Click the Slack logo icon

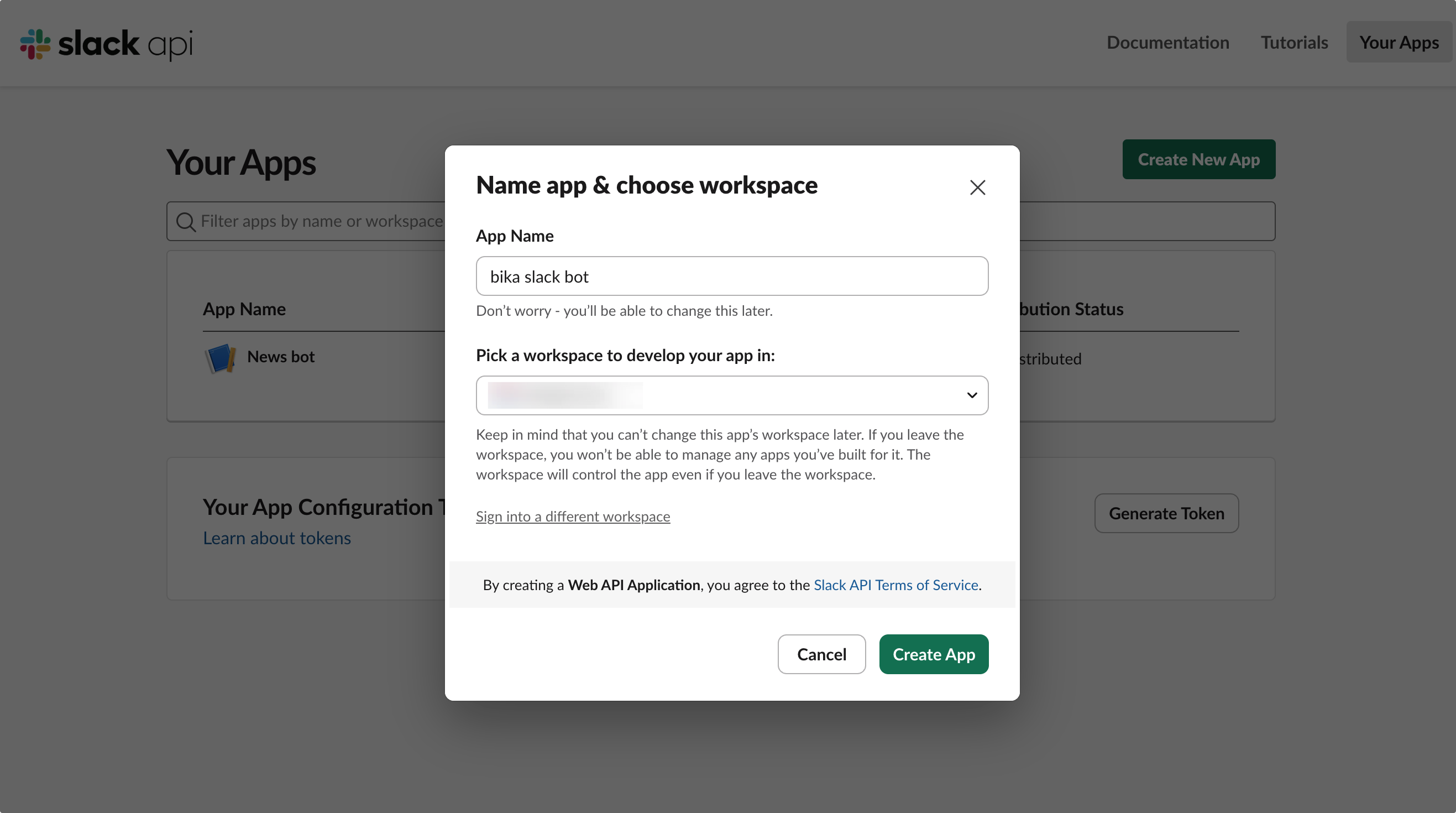pos(35,44)
